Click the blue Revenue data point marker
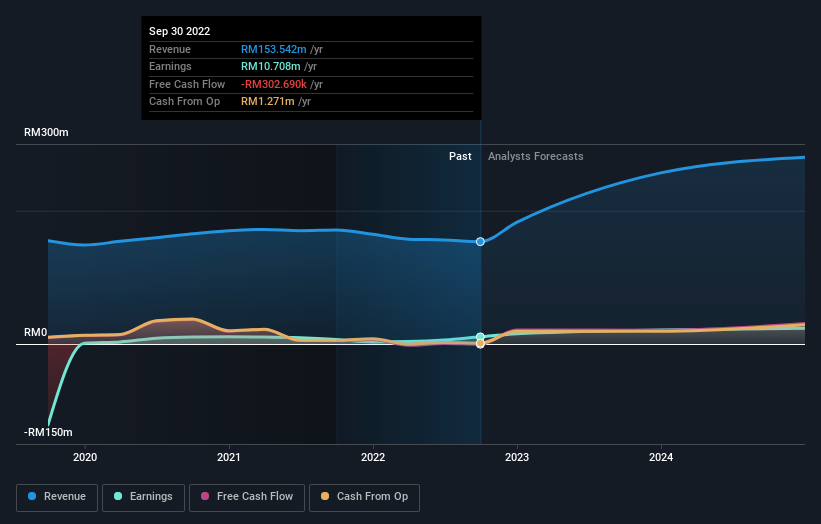Image resolution: width=821 pixels, height=524 pixels. tap(480, 241)
